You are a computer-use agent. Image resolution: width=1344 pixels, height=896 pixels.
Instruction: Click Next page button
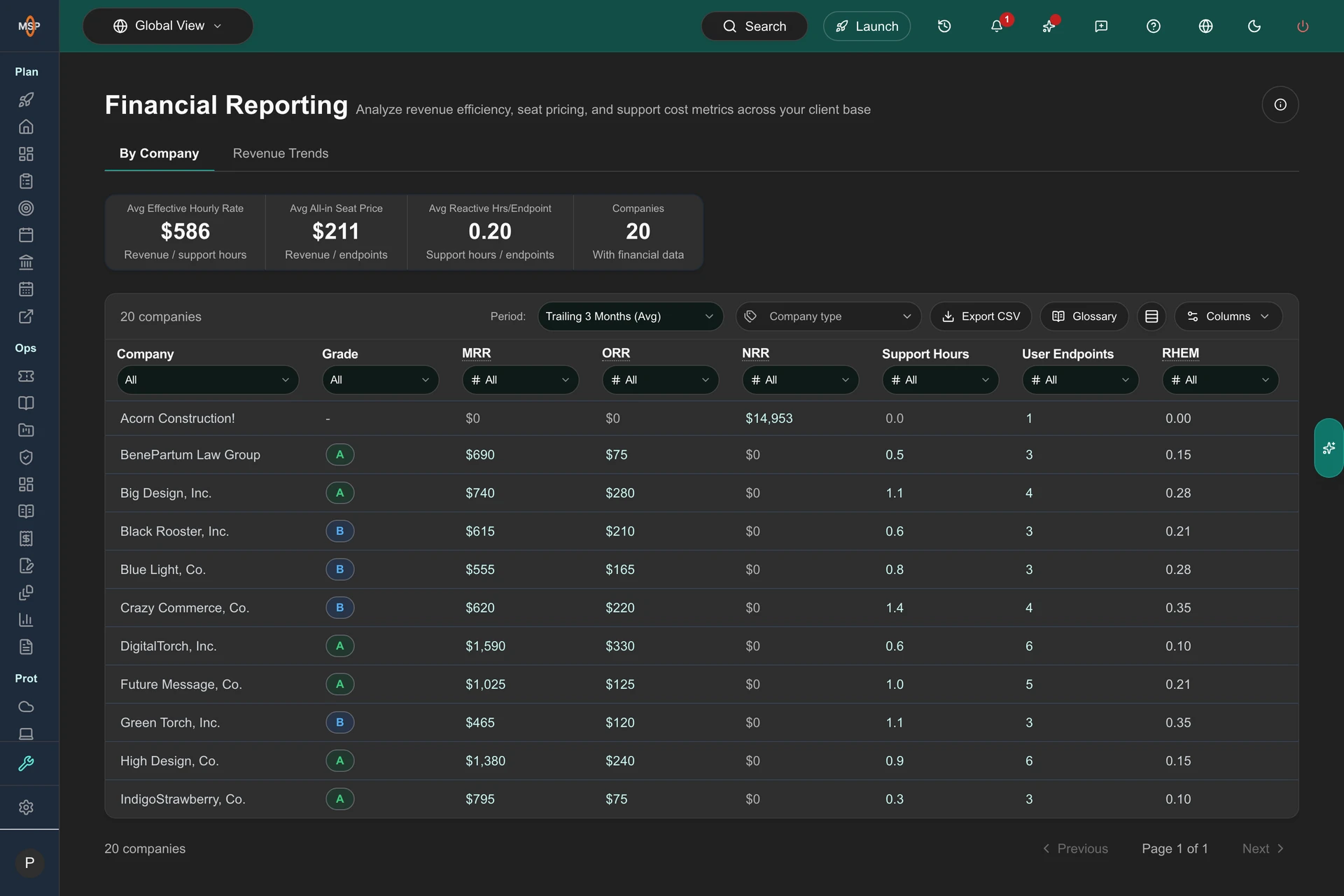click(x=1263, y=848)
